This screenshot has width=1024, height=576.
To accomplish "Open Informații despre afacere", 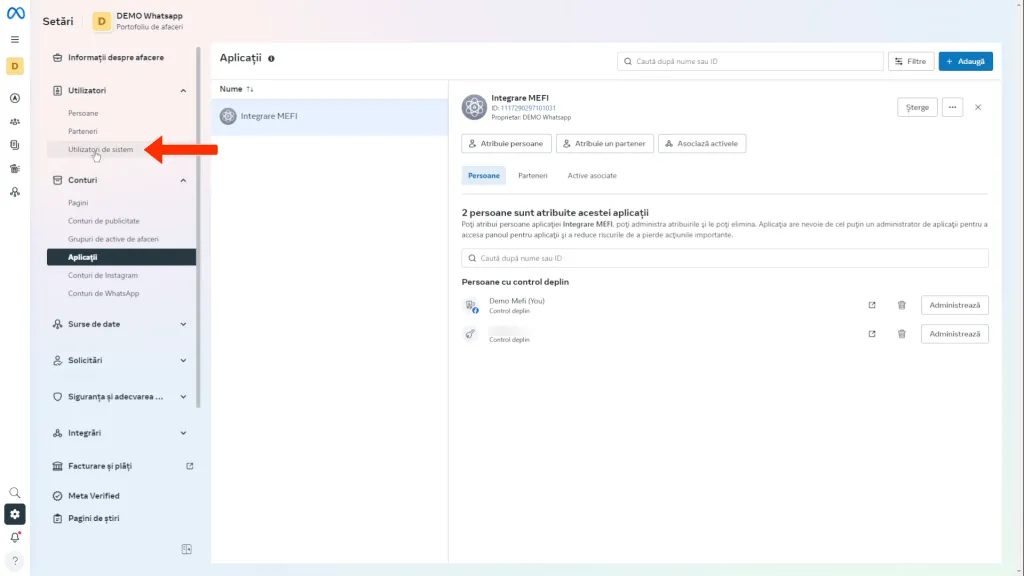I will tap(116, 57).
